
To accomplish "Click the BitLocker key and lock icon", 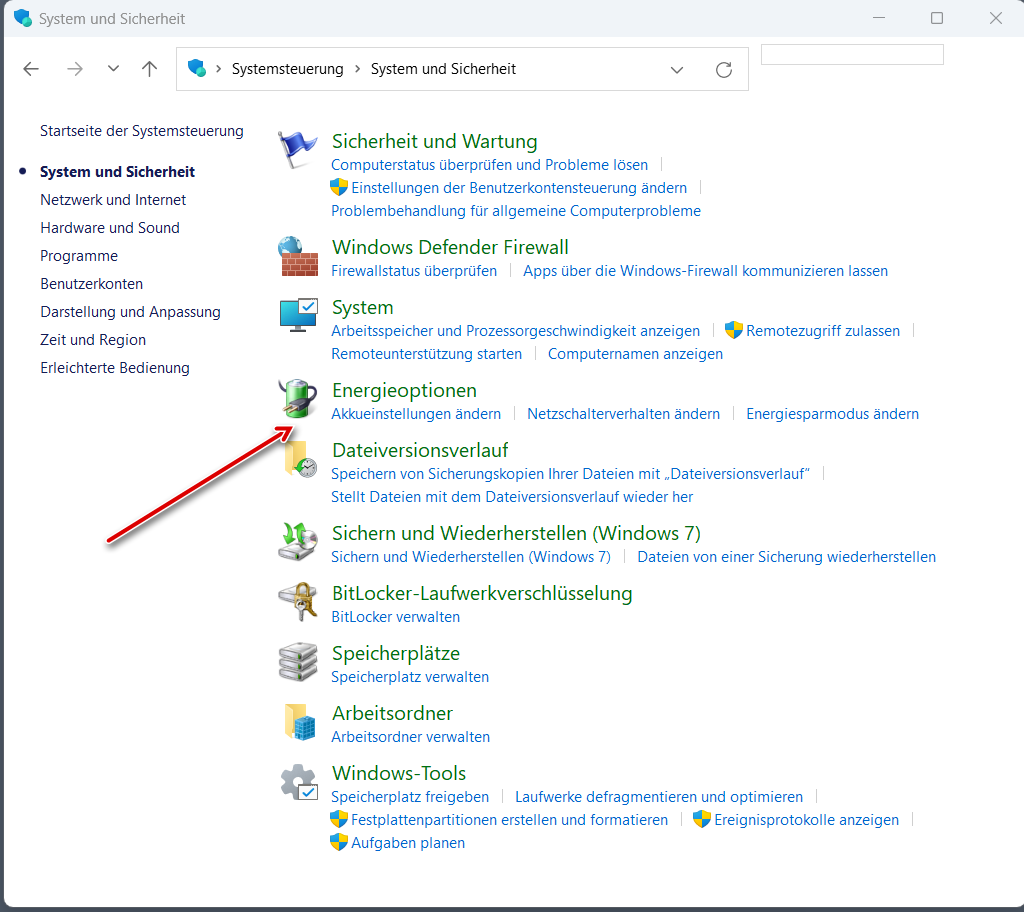I will (x=298, y=601).
